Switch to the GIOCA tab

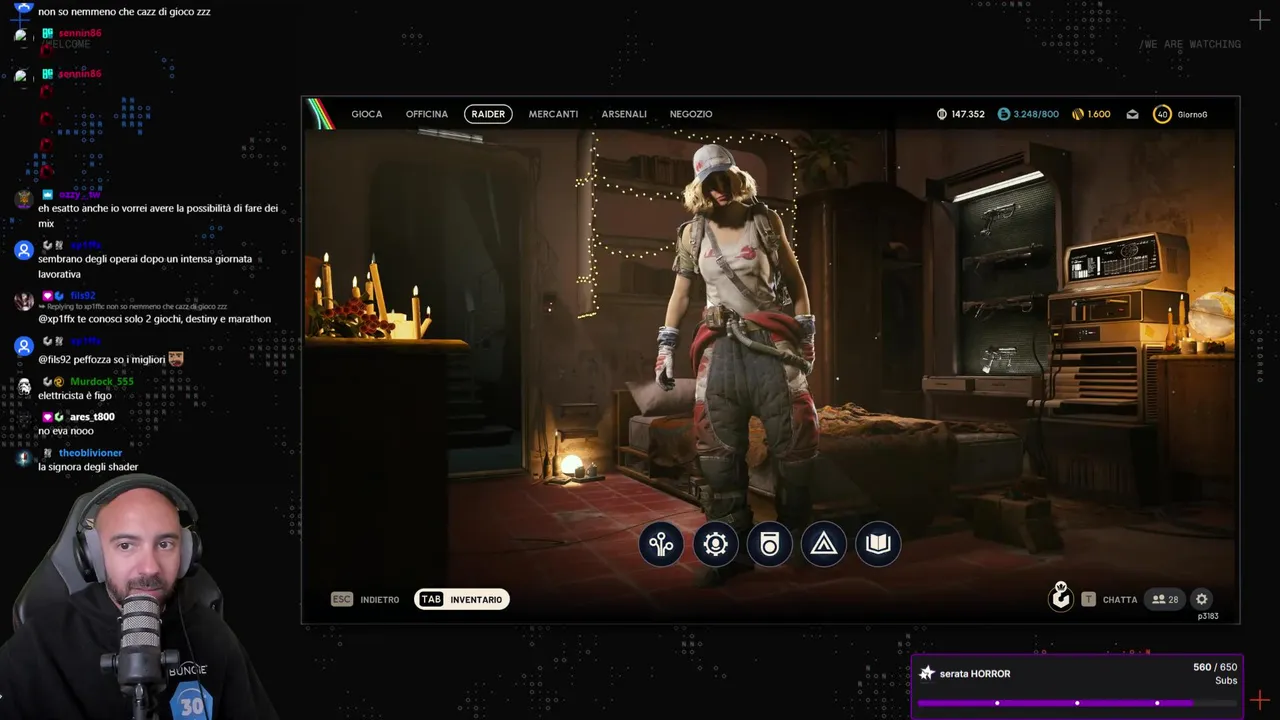pos(367,114)
